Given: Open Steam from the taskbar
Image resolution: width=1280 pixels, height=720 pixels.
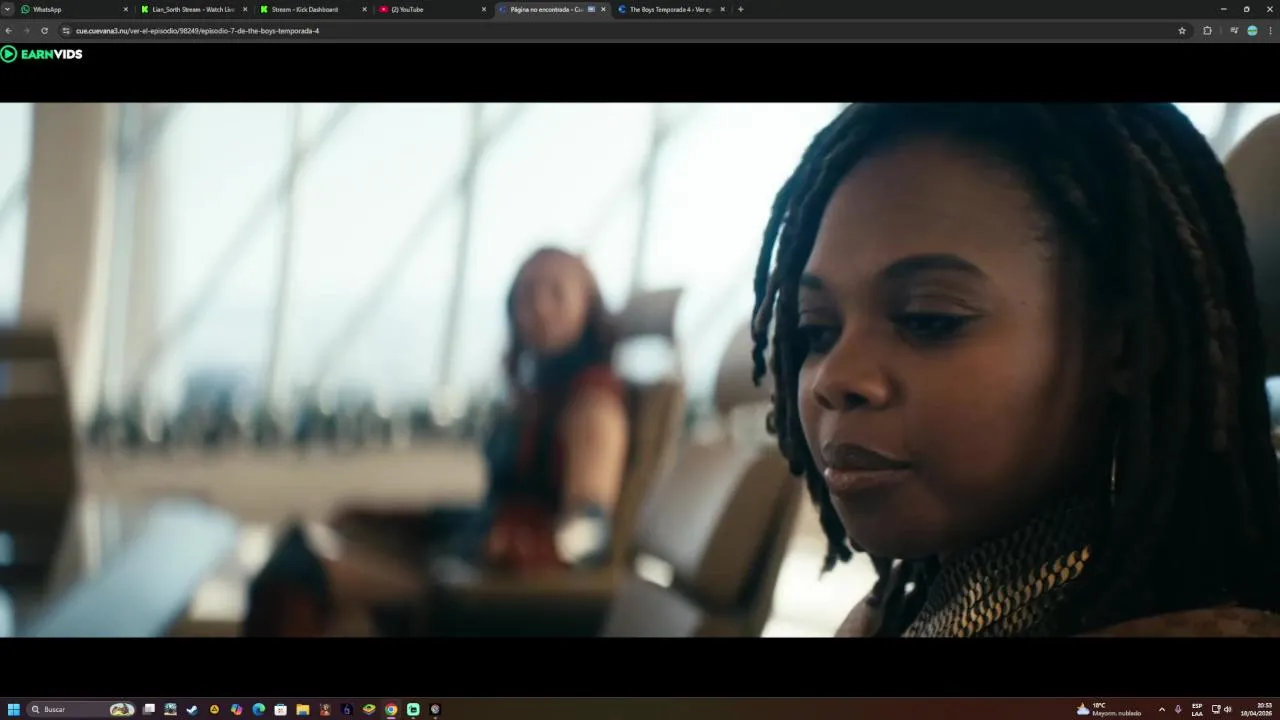Looking at the screenshot, I should [192, 709].
